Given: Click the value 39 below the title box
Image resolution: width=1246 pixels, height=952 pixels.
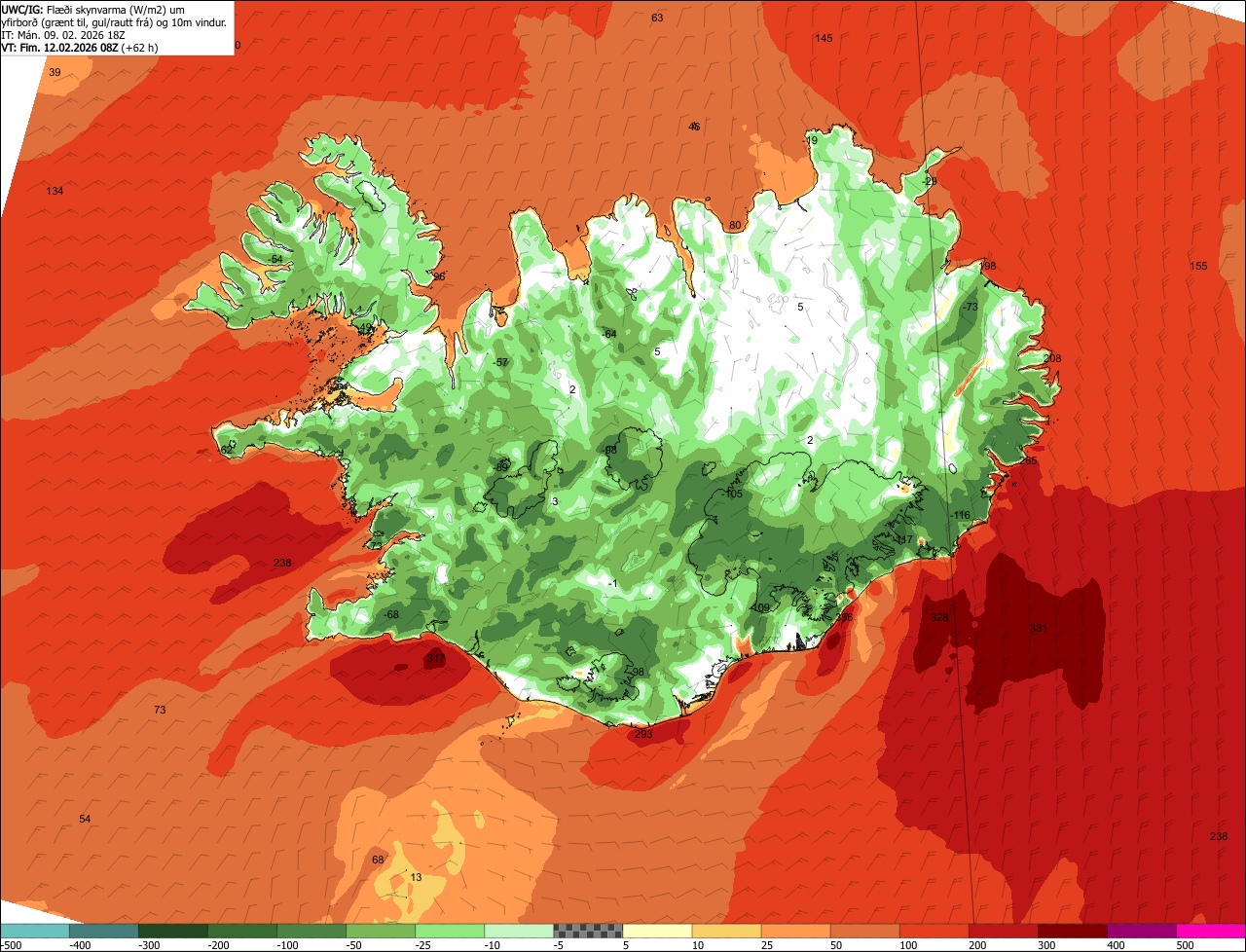Looking at the screenshot, I should point(55,73).
